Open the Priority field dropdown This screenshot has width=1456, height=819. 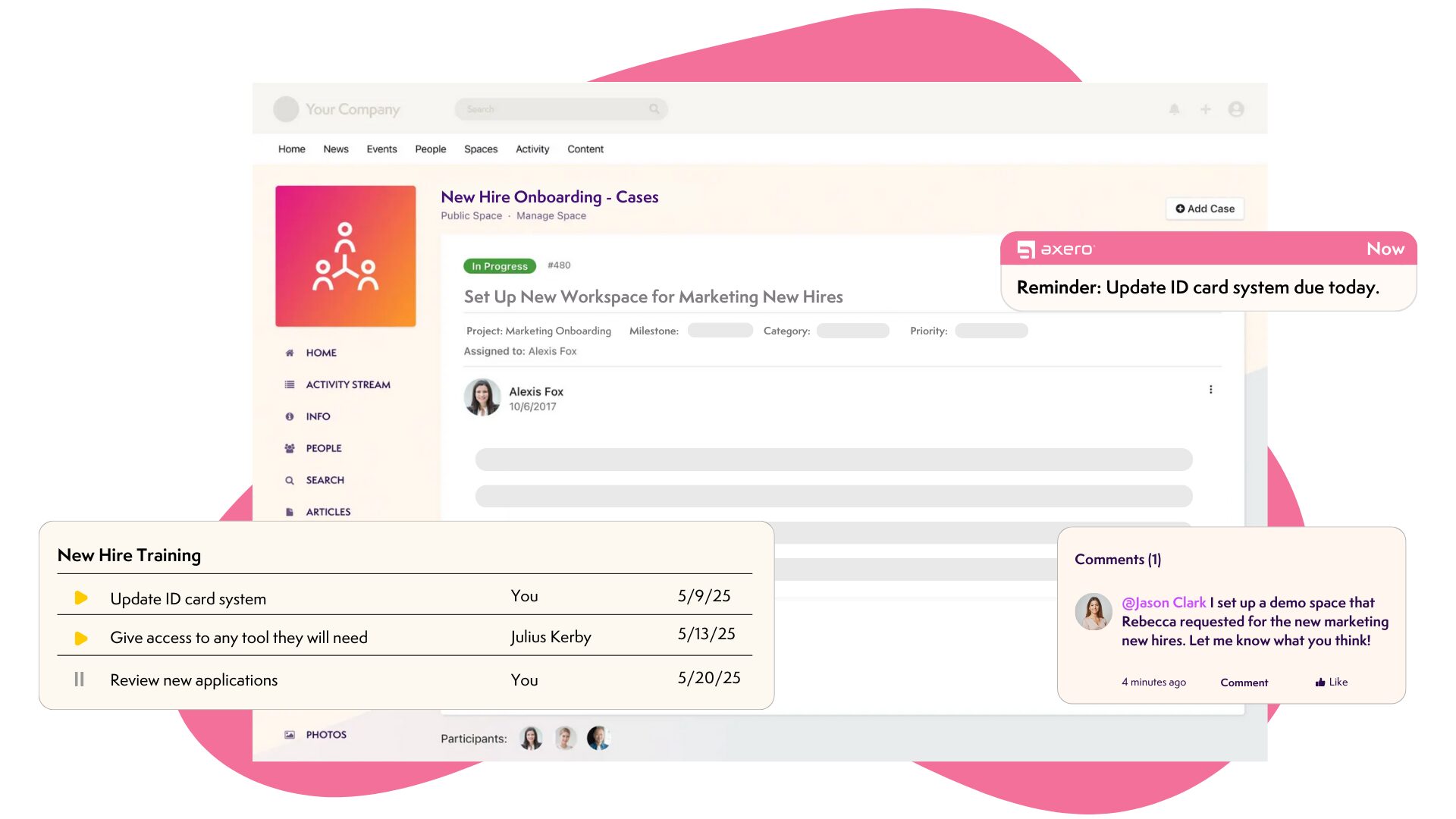tap(991, 331)
